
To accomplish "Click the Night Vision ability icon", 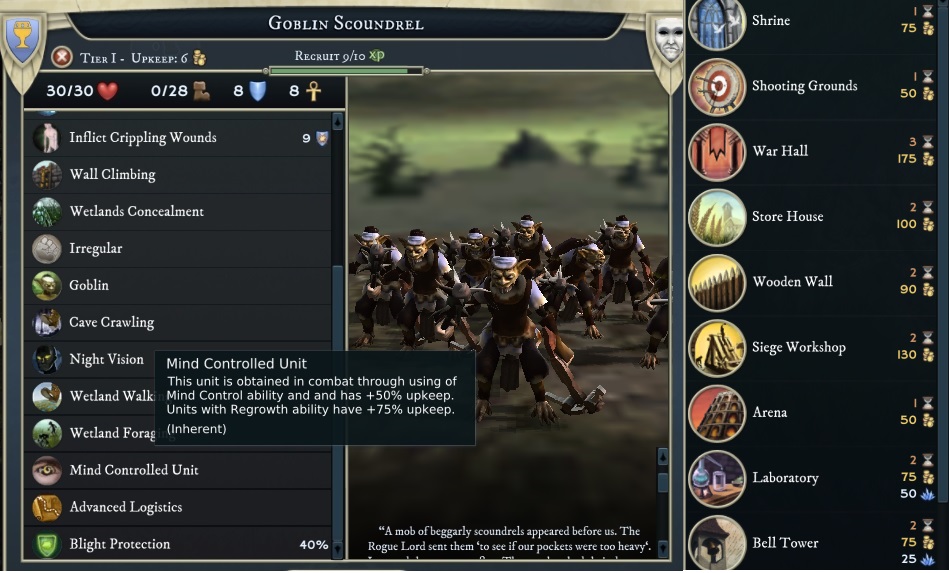I will tap(47, 359).
